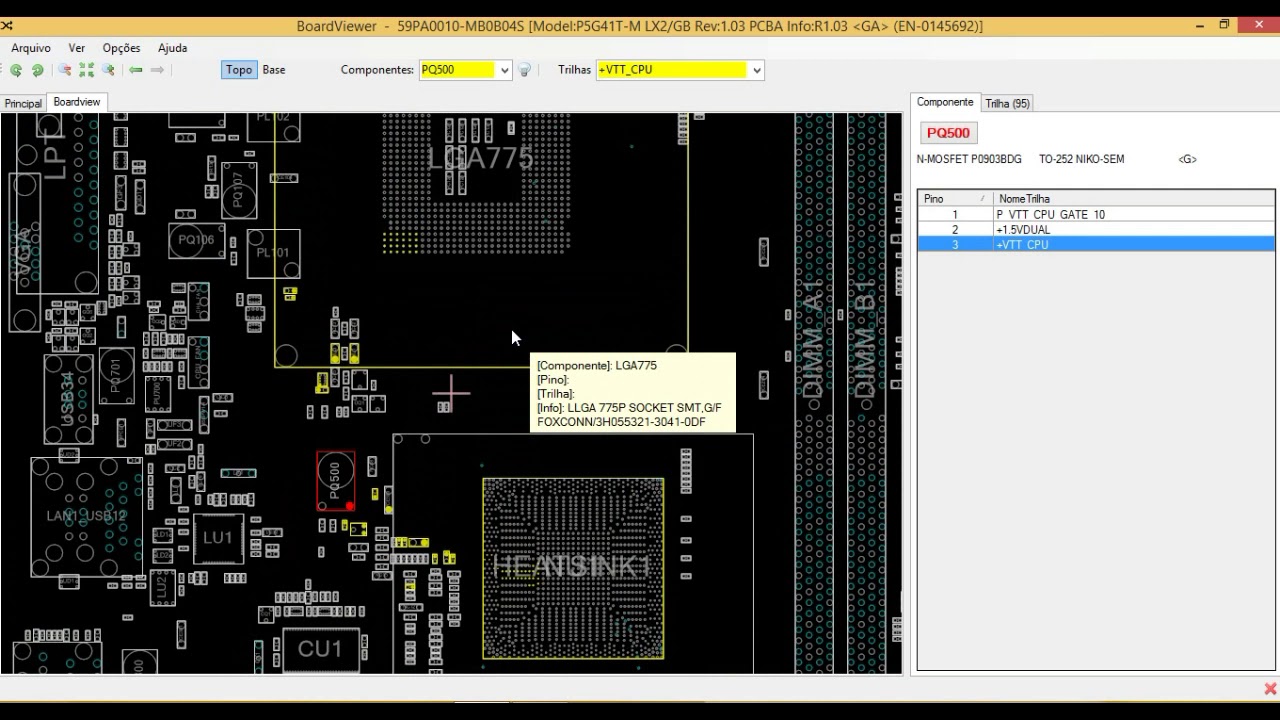The height and width of the screenshot is (720, 1280).
Task: Open the Arquivo menu
Action: [31, 48]
